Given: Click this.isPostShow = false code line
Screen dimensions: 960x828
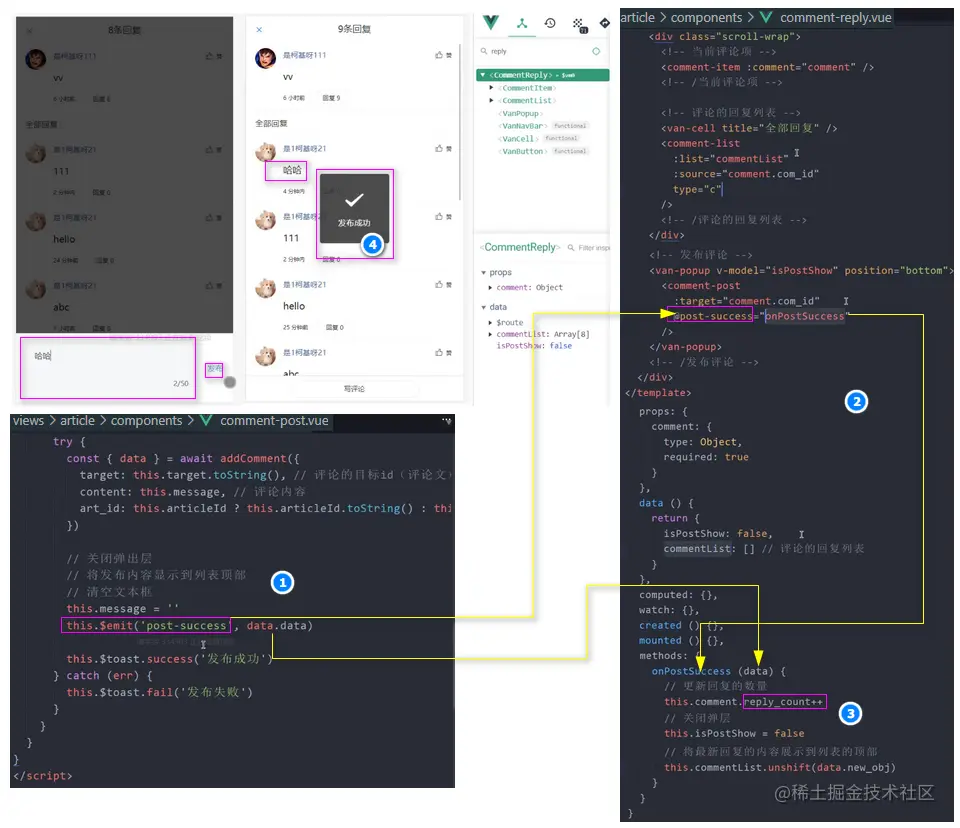Looking at the screenshot, I should point(734,734).
